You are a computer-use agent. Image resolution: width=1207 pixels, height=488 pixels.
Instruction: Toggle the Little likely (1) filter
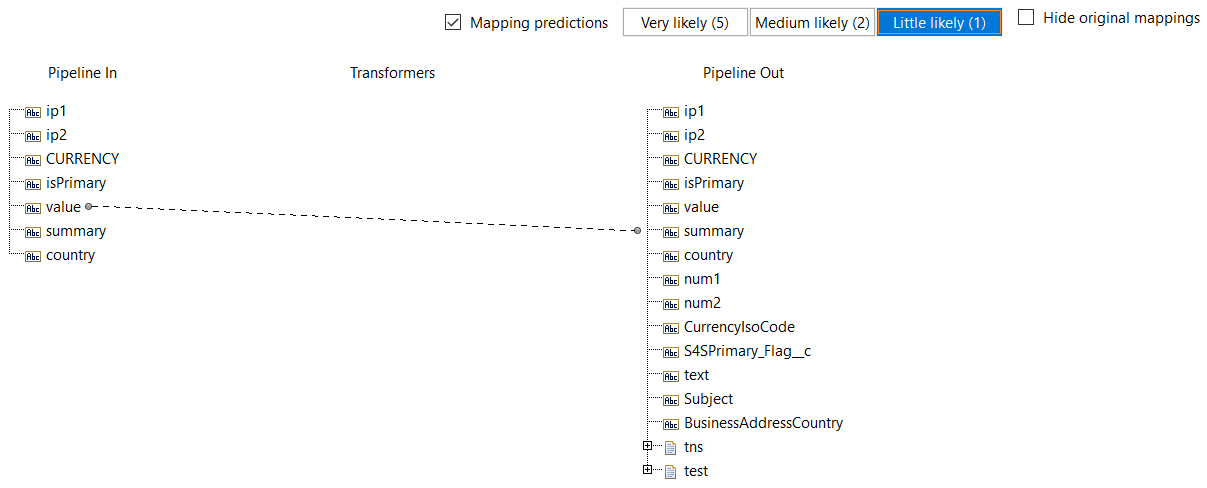click(939, 23)
